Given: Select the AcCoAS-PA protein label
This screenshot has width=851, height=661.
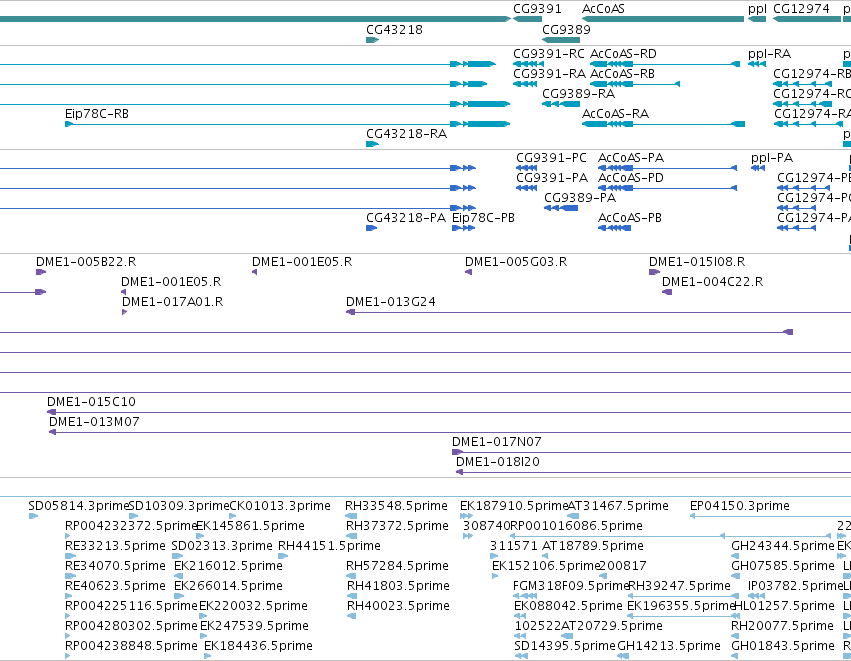Looking at the screenshot, I should (x=631, y=157).
